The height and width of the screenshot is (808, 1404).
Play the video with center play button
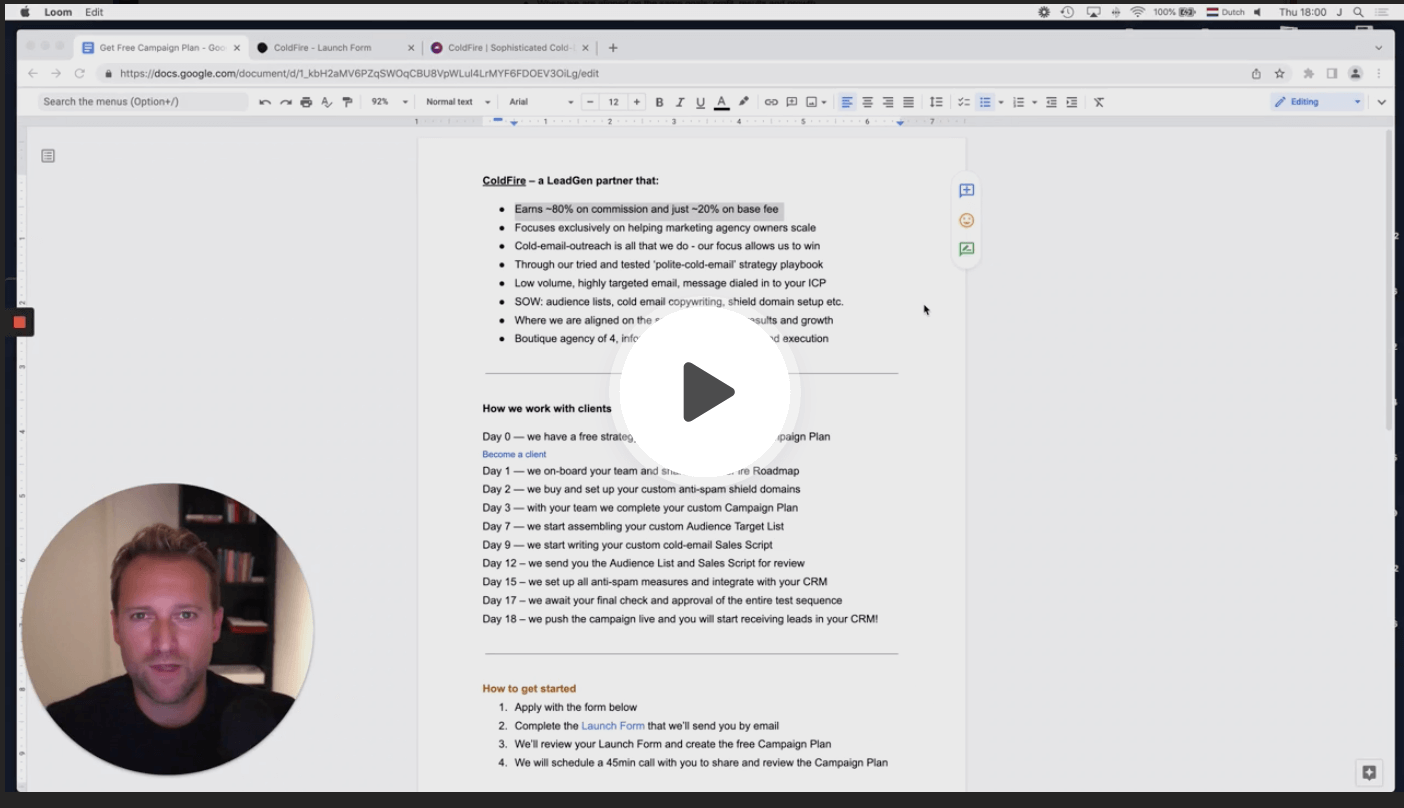[705, 392]
